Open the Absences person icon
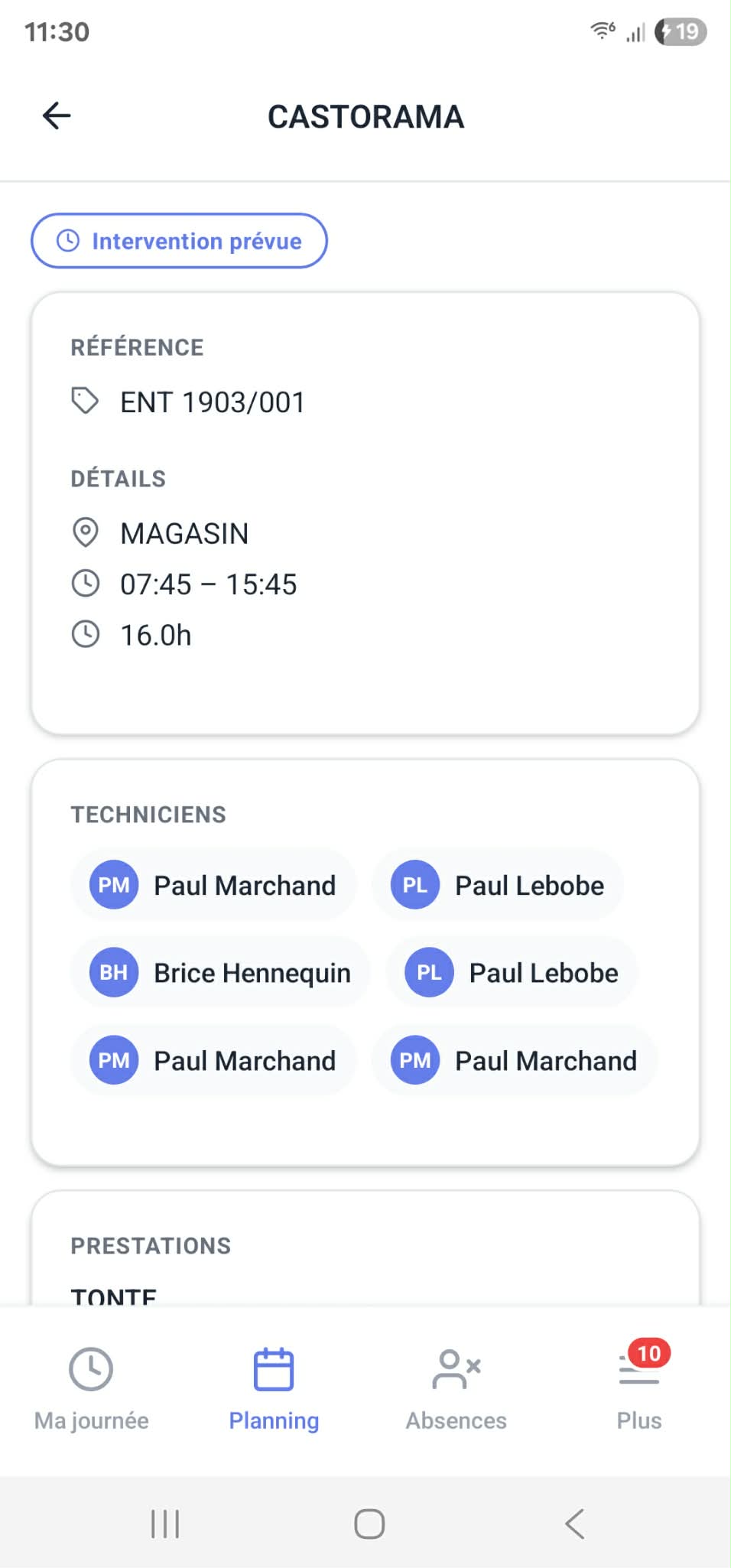Image resolution: width=731 pixels, height=1568 pixels. coord(456,1368)
